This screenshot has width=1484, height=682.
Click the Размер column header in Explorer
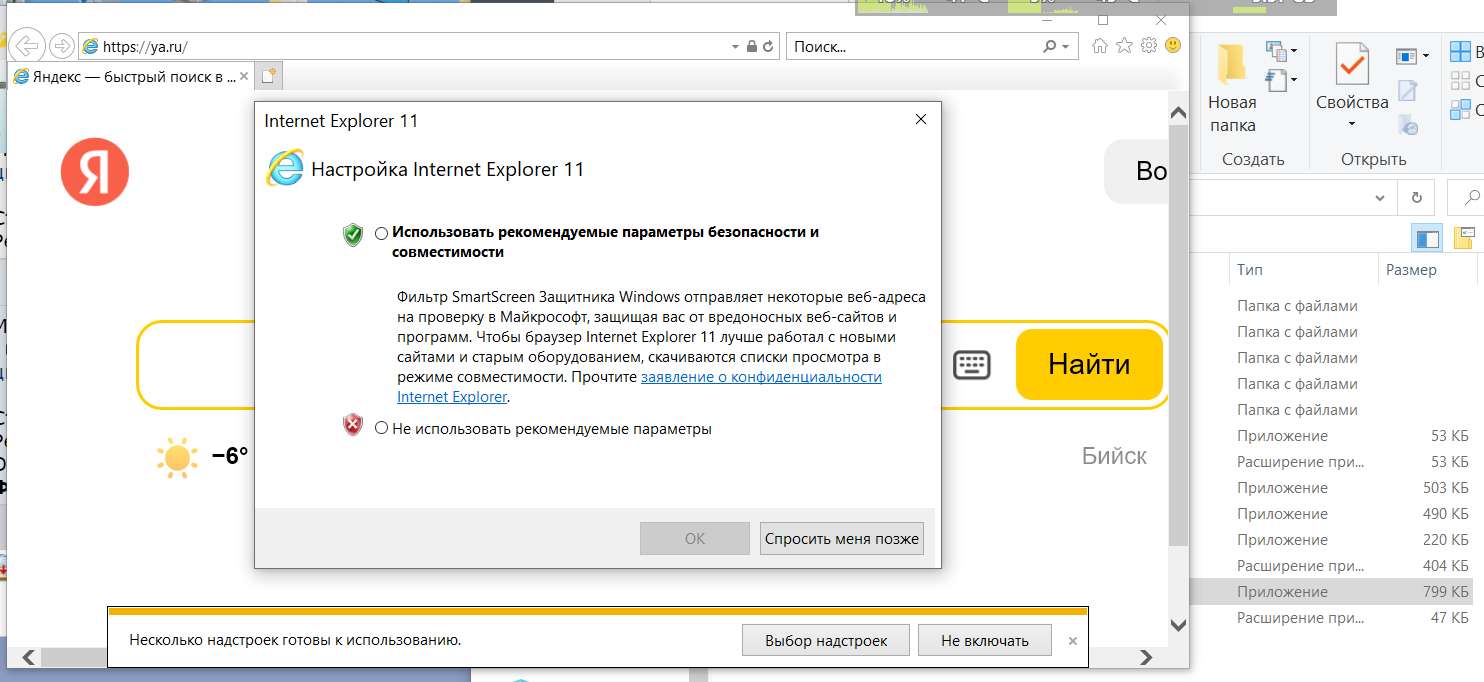[x=1410, y=270]
